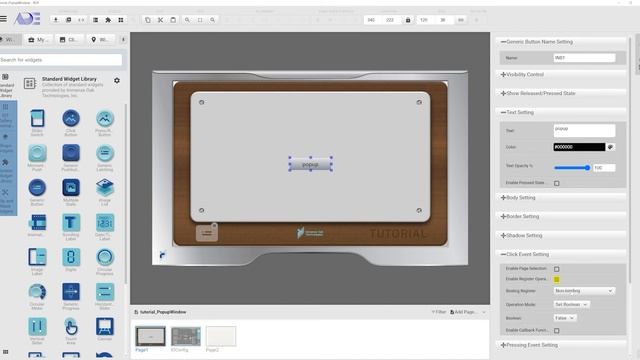
Task: Click the Cut scissors icon
Action: (160, 20)
